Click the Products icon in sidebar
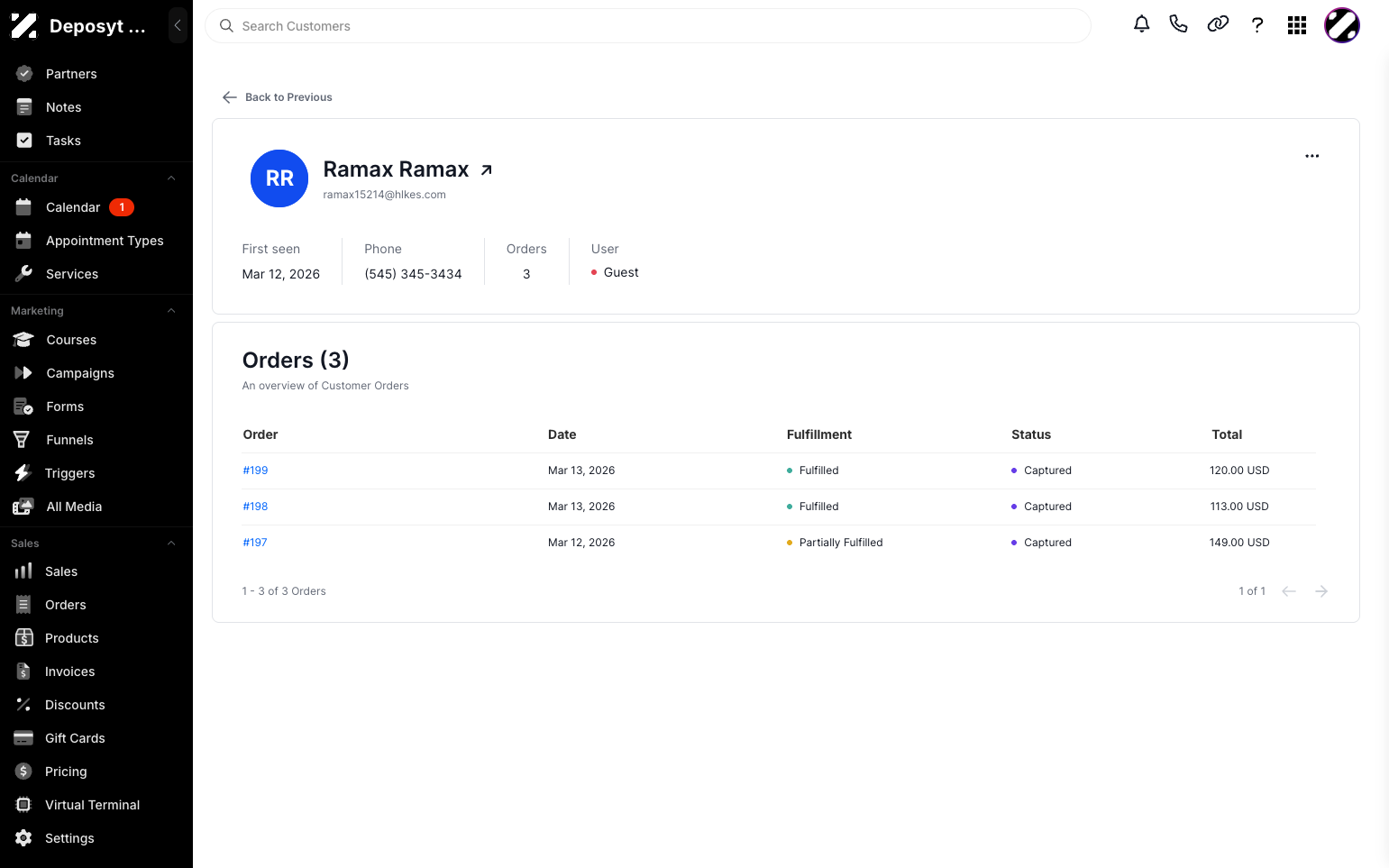Viewport: 1389px width, 868px height. (x=24, y=638)
